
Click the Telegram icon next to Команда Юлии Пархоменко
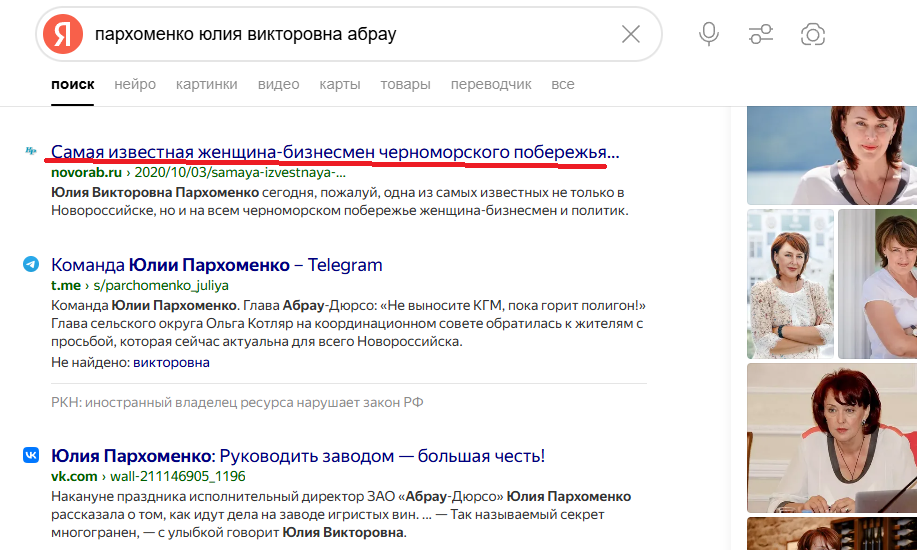pyautogui.click(x=31, y=264)
